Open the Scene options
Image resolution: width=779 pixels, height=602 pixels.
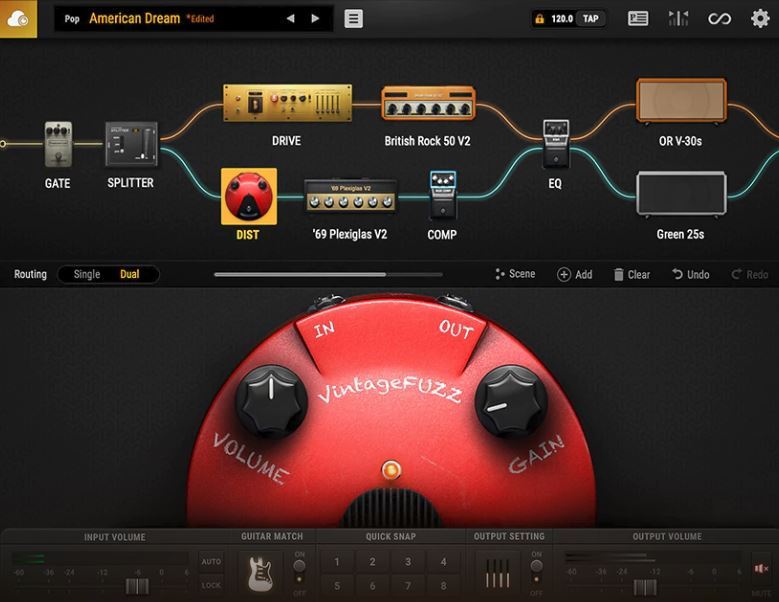pos(515,274)
